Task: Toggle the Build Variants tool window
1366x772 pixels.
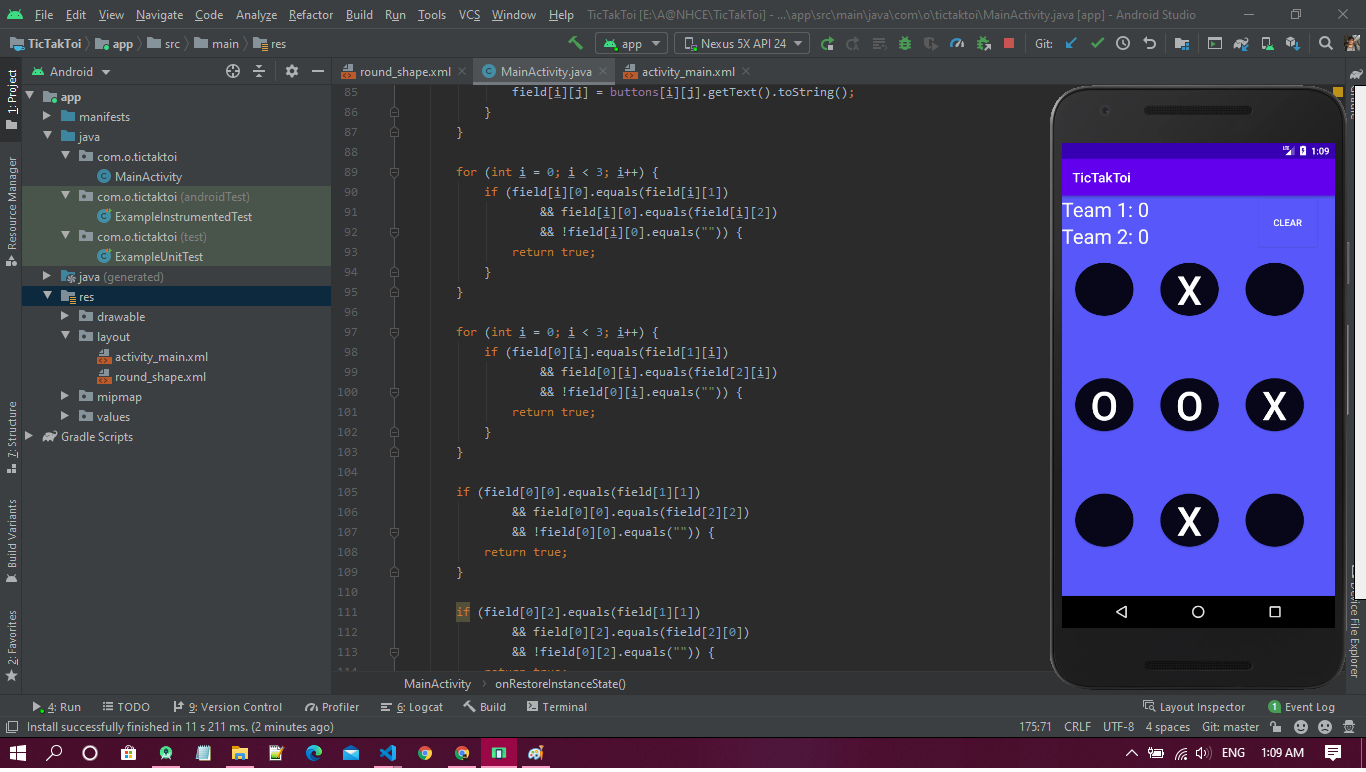Action: pos(12,540)
